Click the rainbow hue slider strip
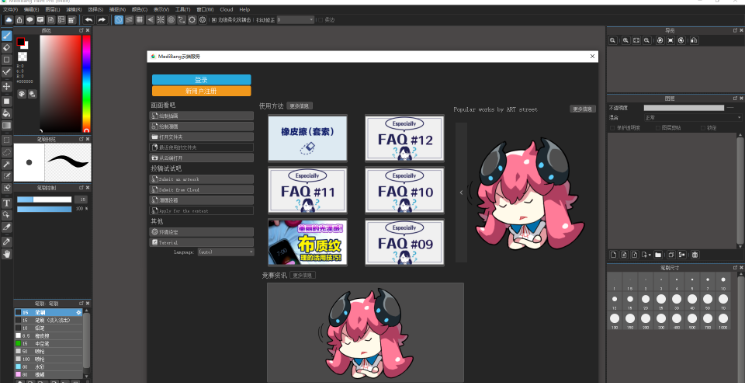747x383 pixels. pyautogui.click(x=86, y=83)
